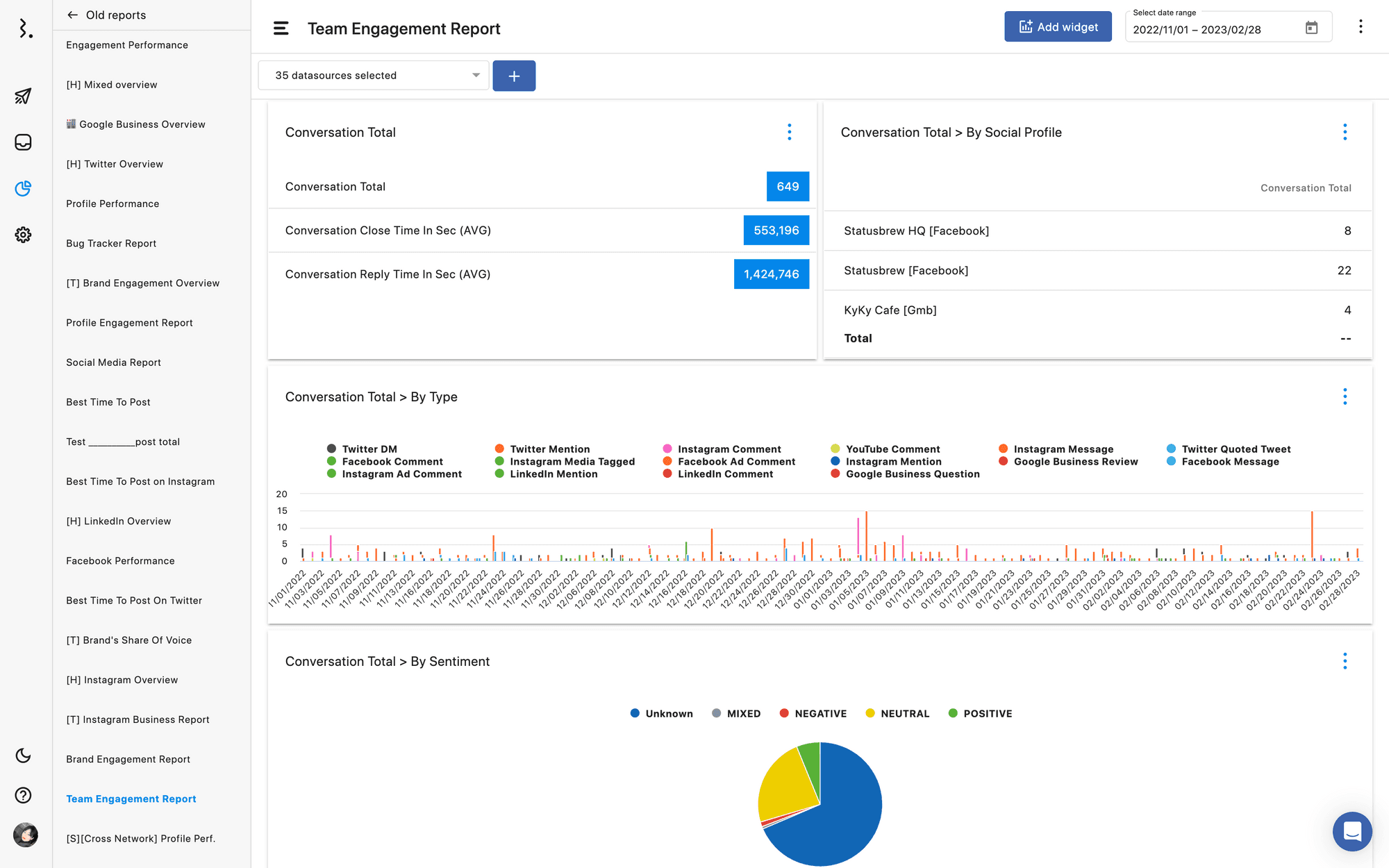
Task: Click the hamburger menu beside report title
Action: pyautogui.click(x=281, y=28)
